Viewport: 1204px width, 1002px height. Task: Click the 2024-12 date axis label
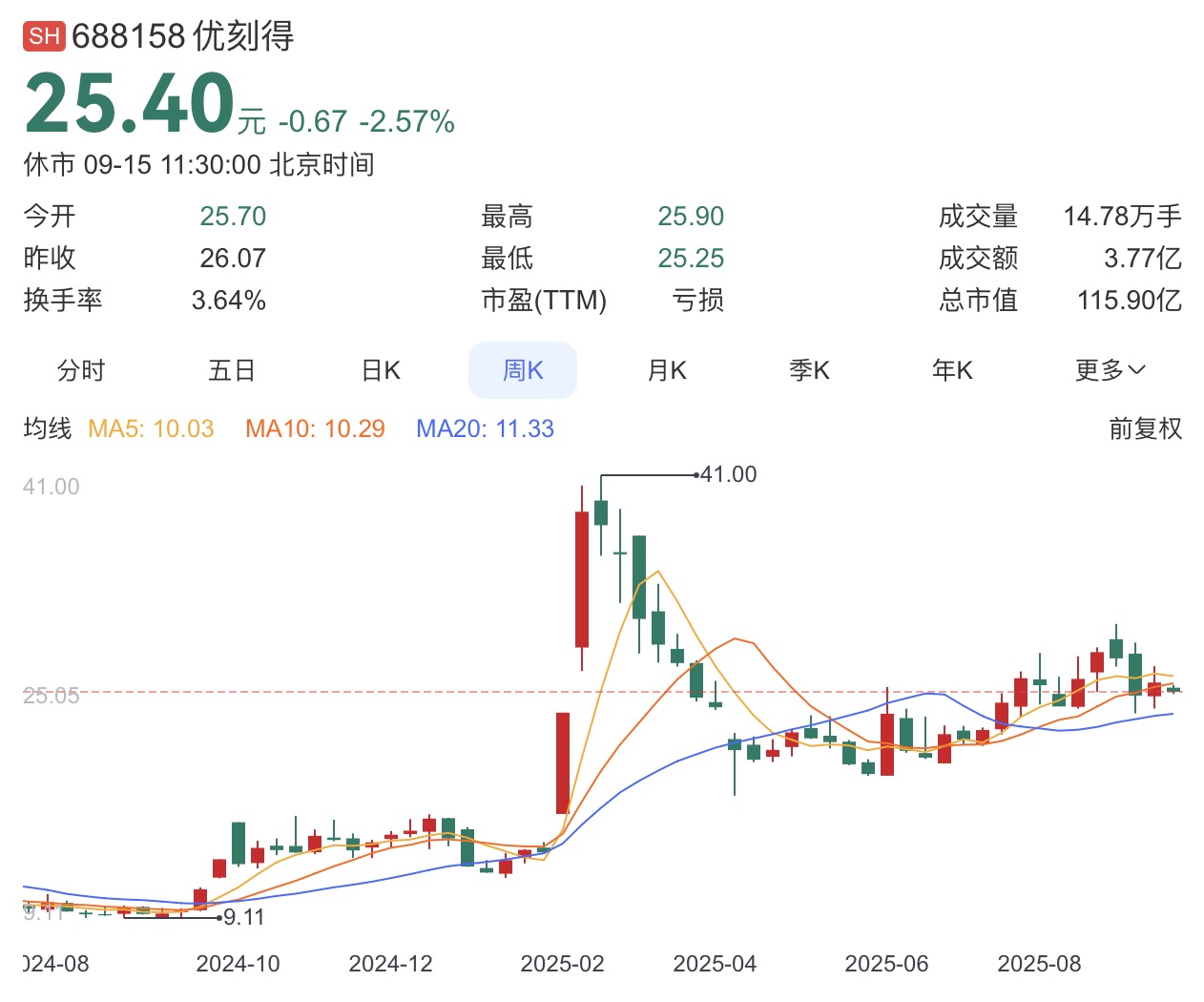coord(390,964)
